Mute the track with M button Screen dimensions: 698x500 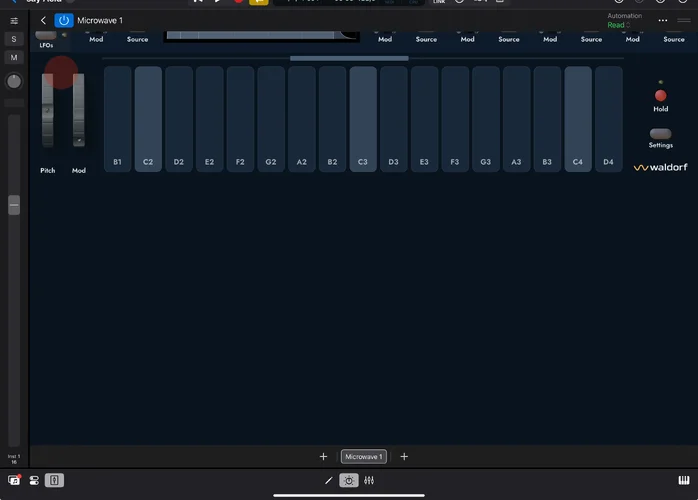[x=14, y=58]
